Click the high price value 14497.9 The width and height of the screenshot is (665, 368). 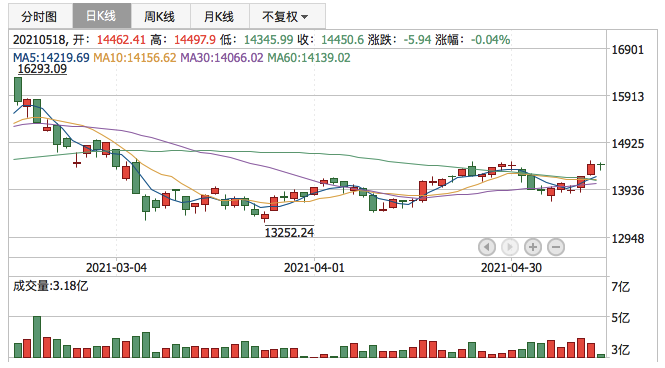pos(195,40)
